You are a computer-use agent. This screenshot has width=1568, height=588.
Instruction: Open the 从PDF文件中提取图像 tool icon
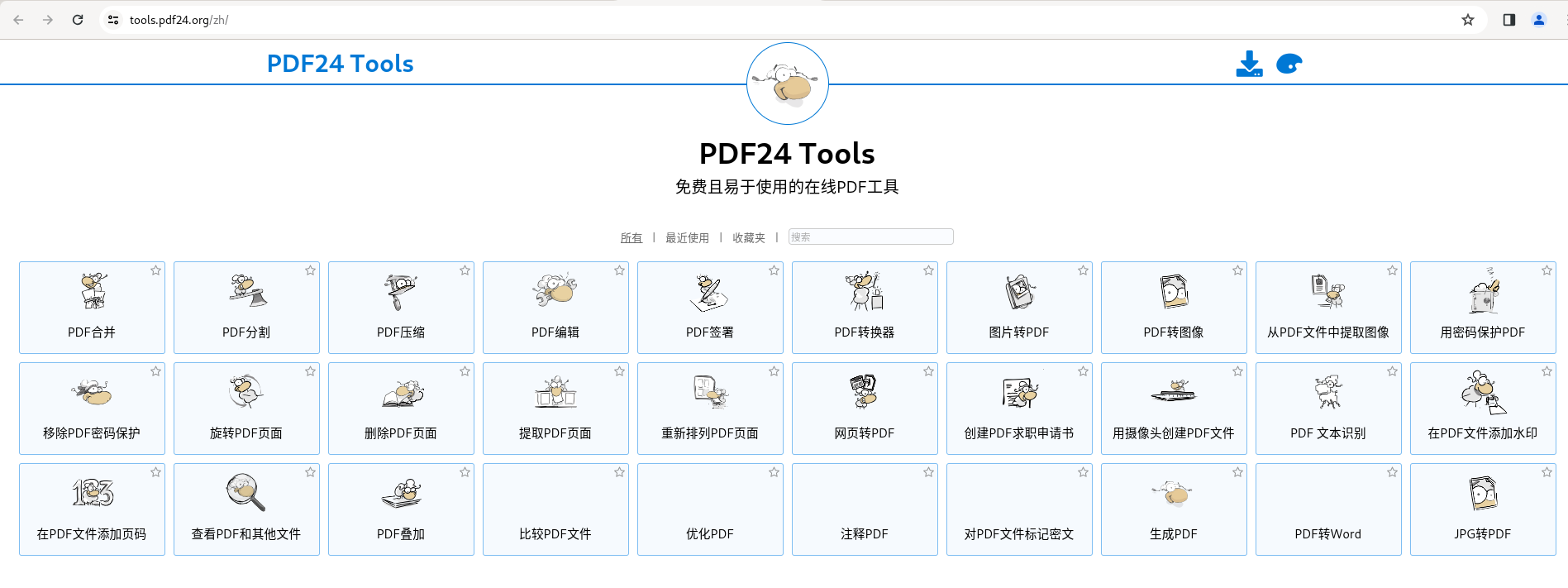[1328, 291]
